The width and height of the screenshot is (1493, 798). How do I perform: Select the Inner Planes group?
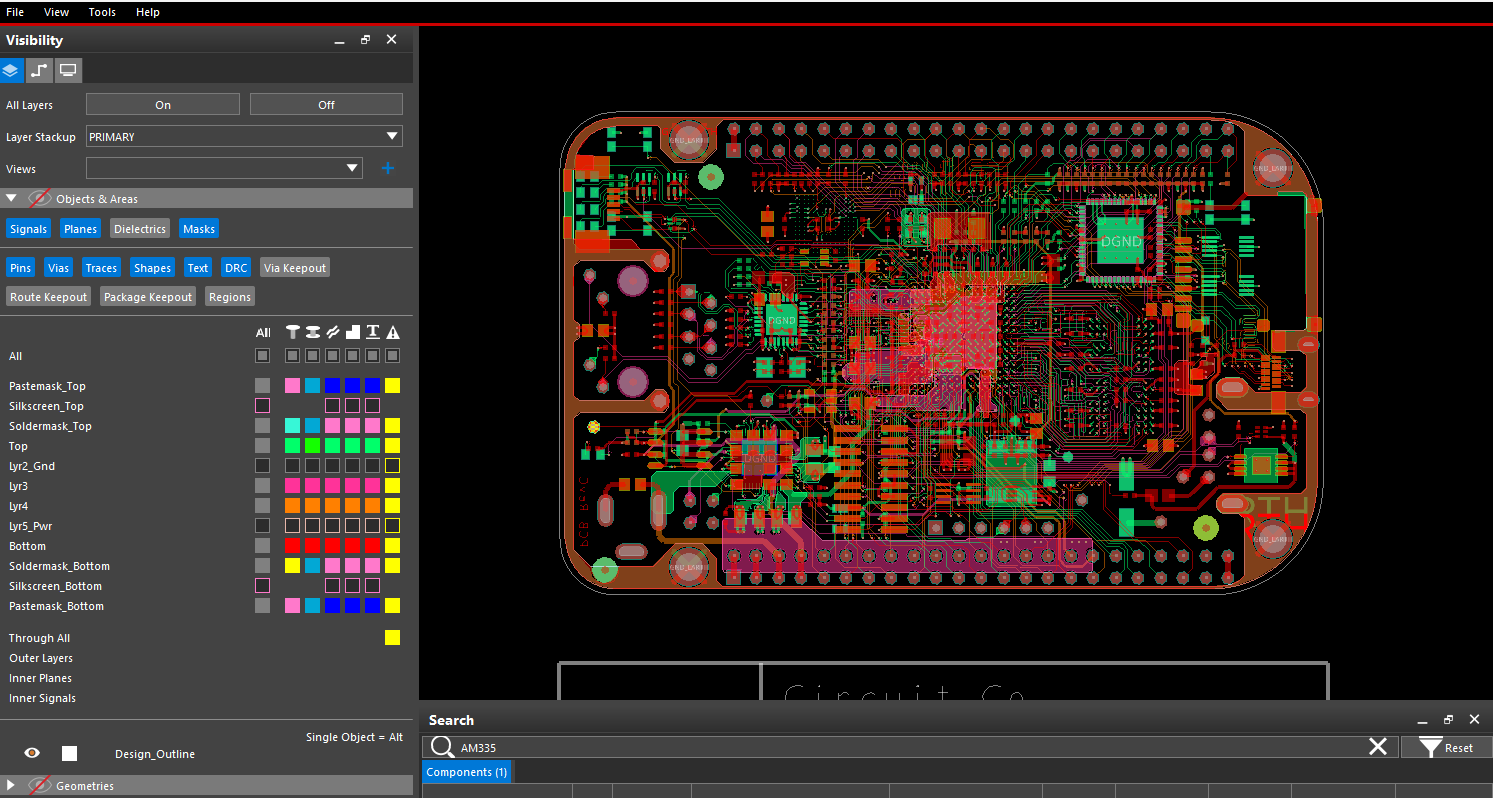[40, 678]
